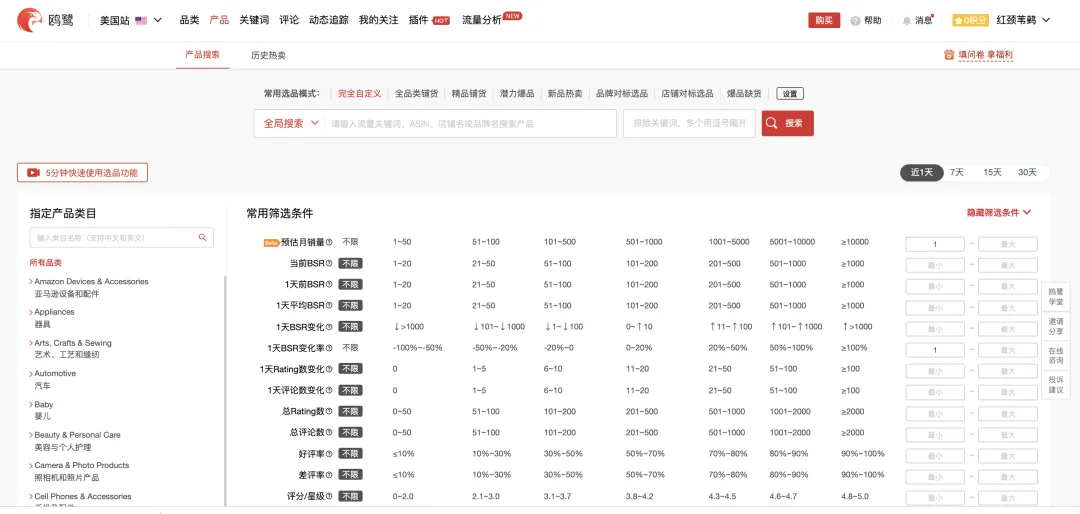Focus the 预估月销量 最大 value field
The height and width of the screenshot is (514, 1080).
[1008, 244]
